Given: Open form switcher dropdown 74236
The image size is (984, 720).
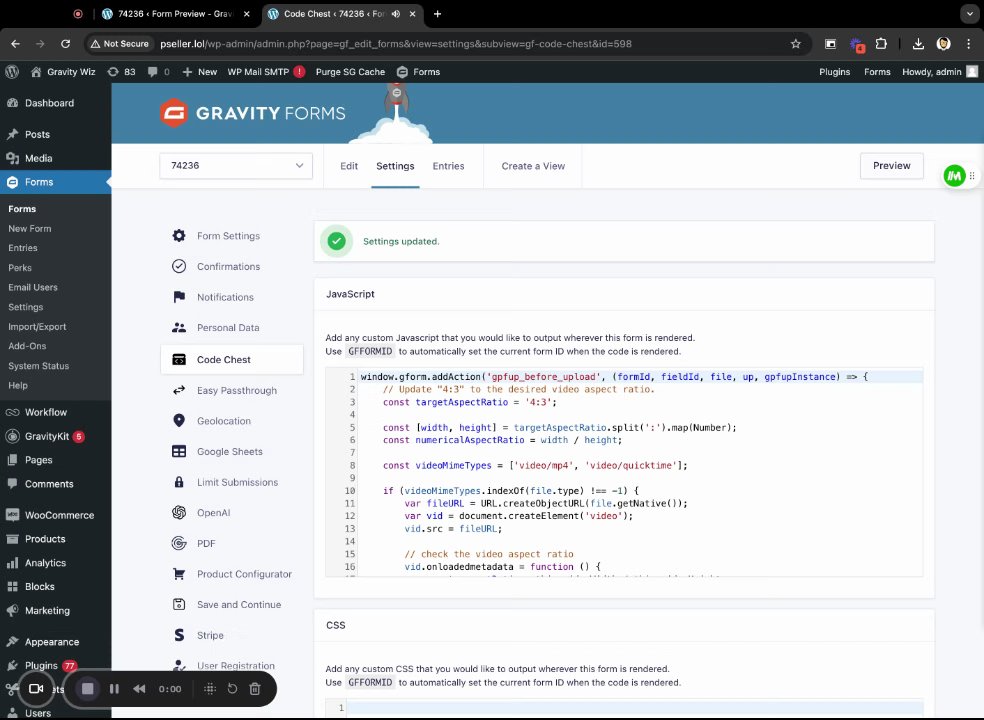Looking at the screenshot, I should coord(236,166).
